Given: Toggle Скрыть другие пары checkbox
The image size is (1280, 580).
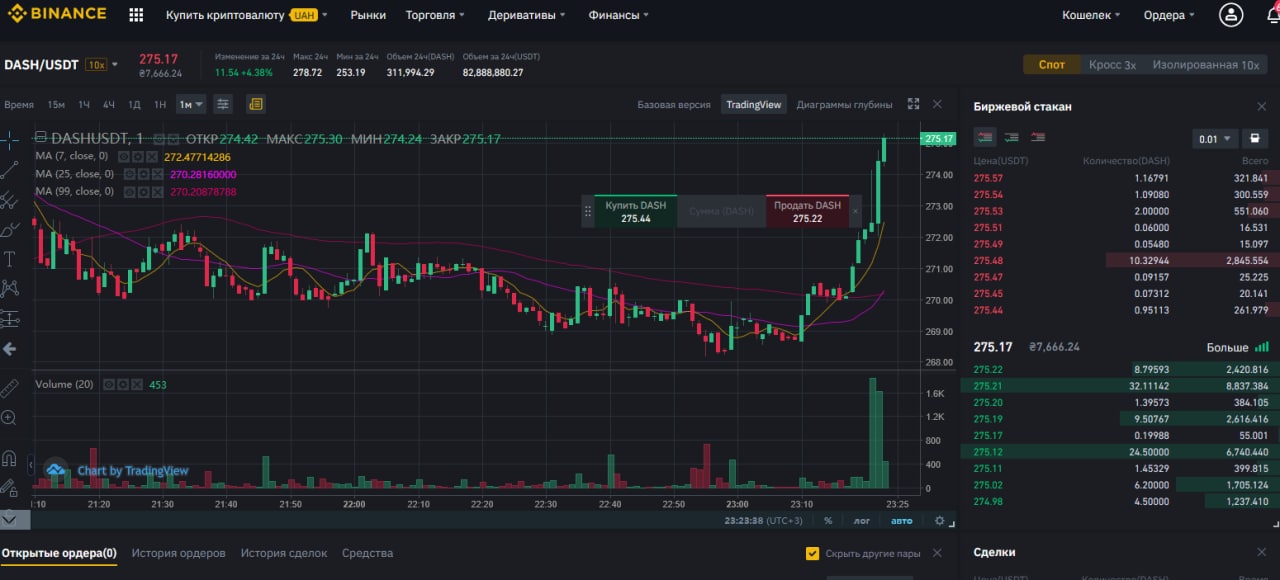Looking at the screenshot, I should 812,553.
